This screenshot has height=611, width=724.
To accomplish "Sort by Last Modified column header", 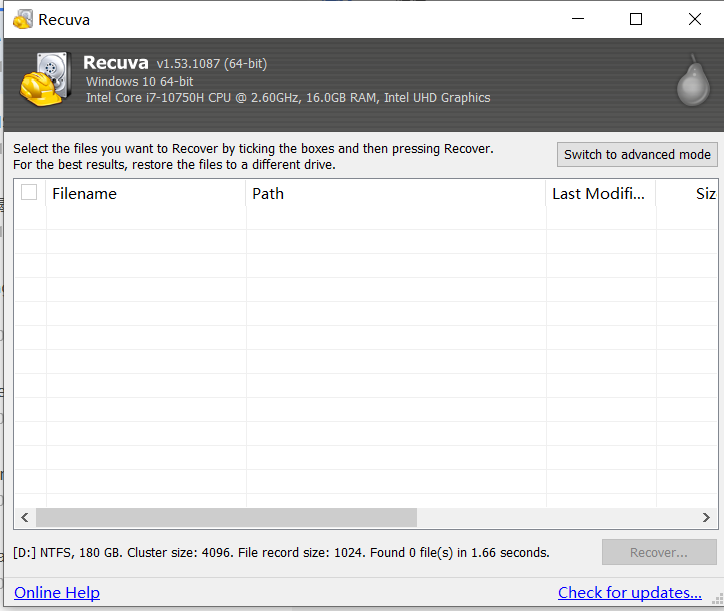I will coord(601,194).
